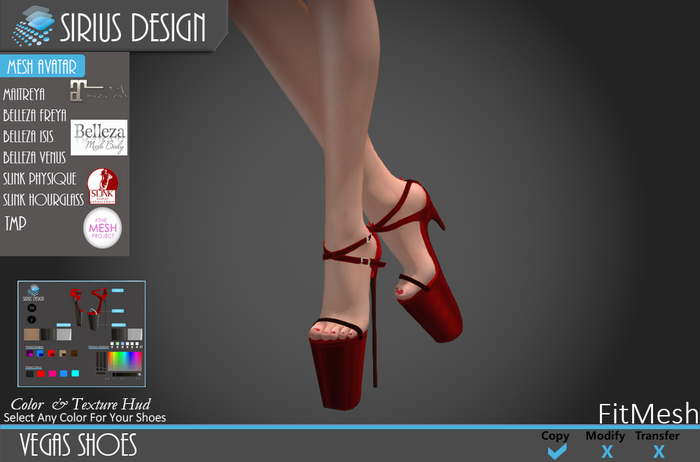Open the Color & Texture HUD thumbnail
Image resolution: width=700 pixels, height=462 pixels.
click(82, 334)
